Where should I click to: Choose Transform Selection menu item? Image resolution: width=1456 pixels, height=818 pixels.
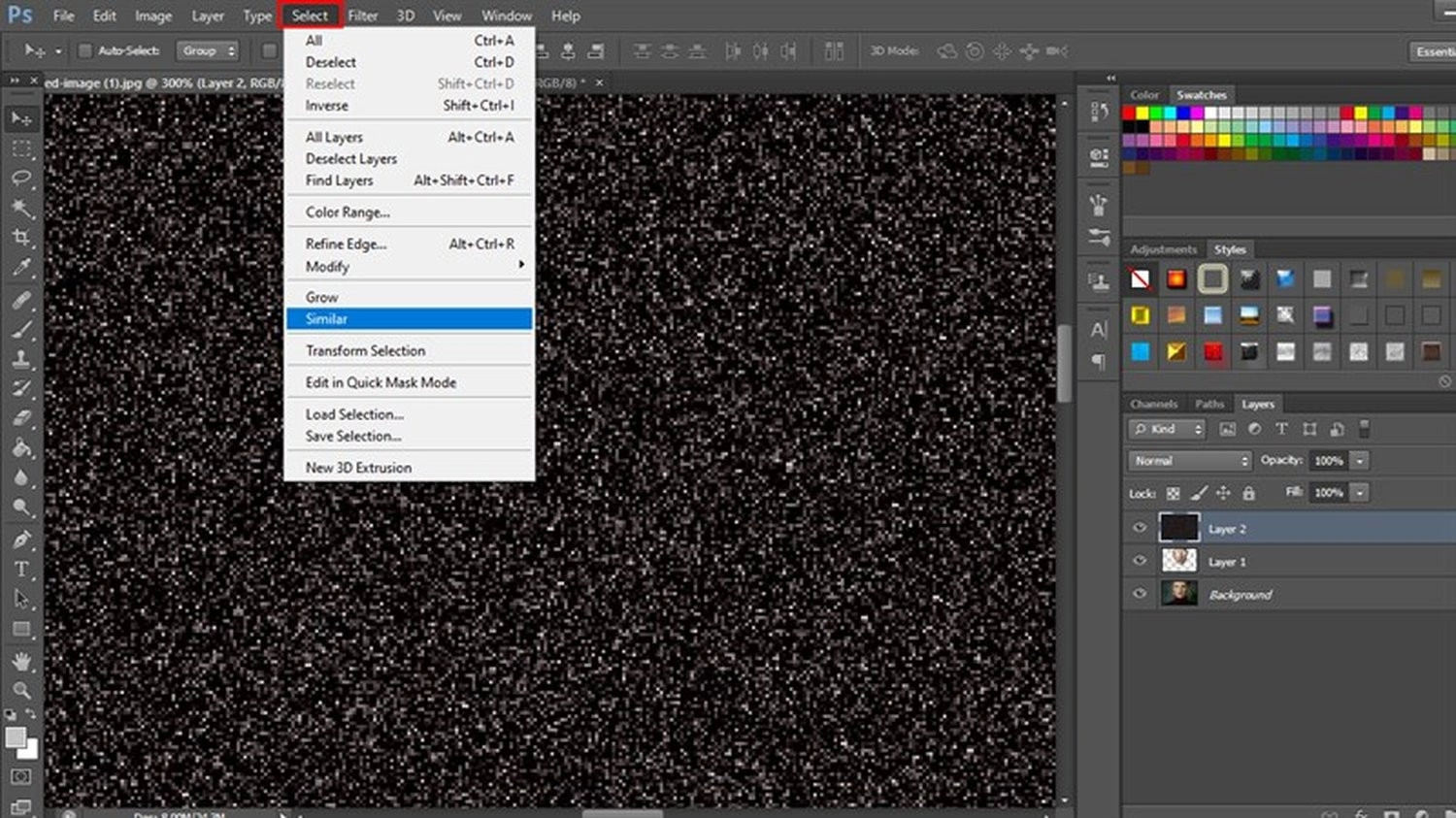pyautogui.click(x=410, y=350)
